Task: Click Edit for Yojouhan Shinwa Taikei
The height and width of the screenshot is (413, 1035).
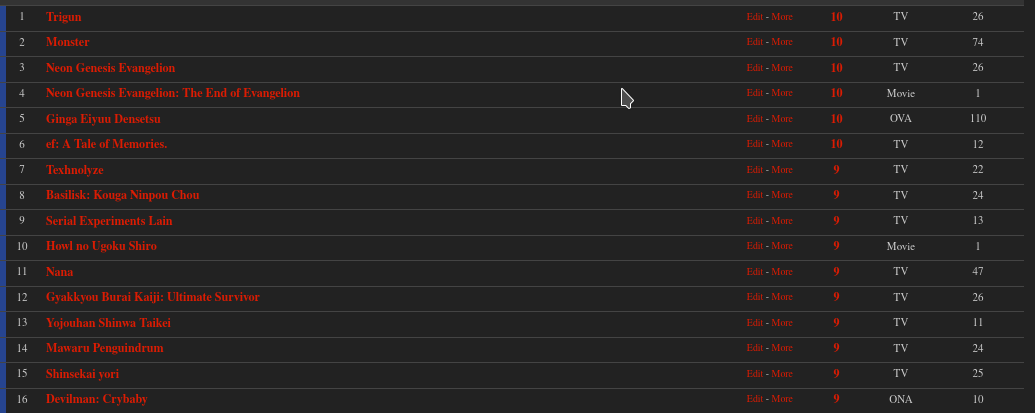Action: (x=754, y=323)
